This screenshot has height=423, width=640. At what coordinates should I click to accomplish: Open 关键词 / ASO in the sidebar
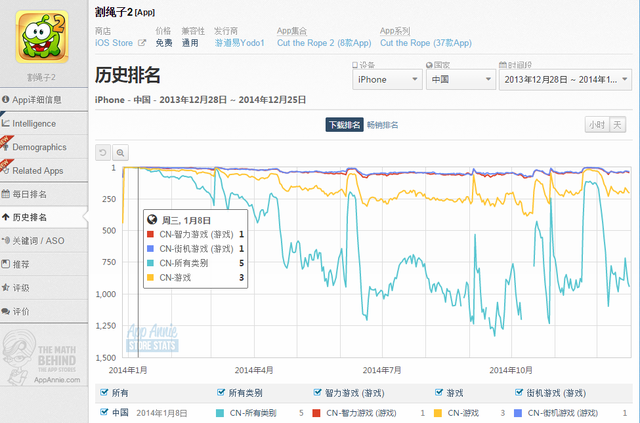click(44, 241)
